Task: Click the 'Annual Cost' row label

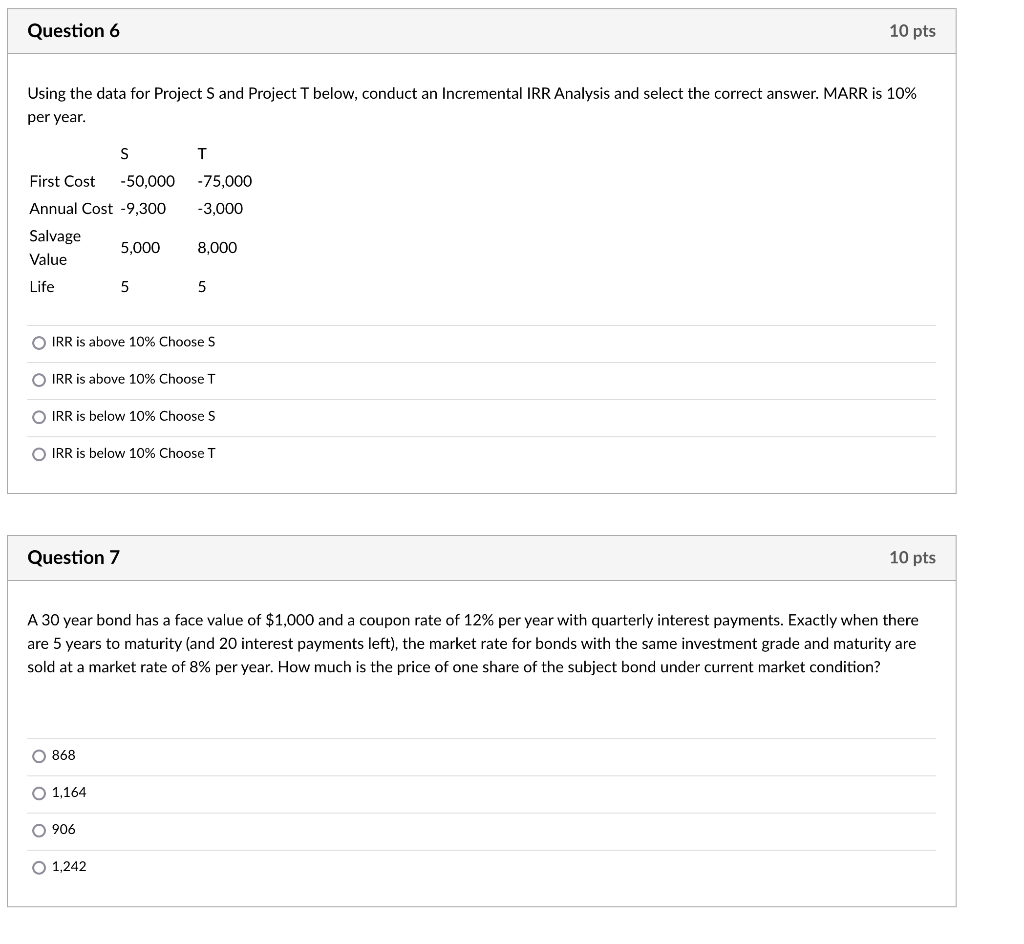Action: (71, 208)
